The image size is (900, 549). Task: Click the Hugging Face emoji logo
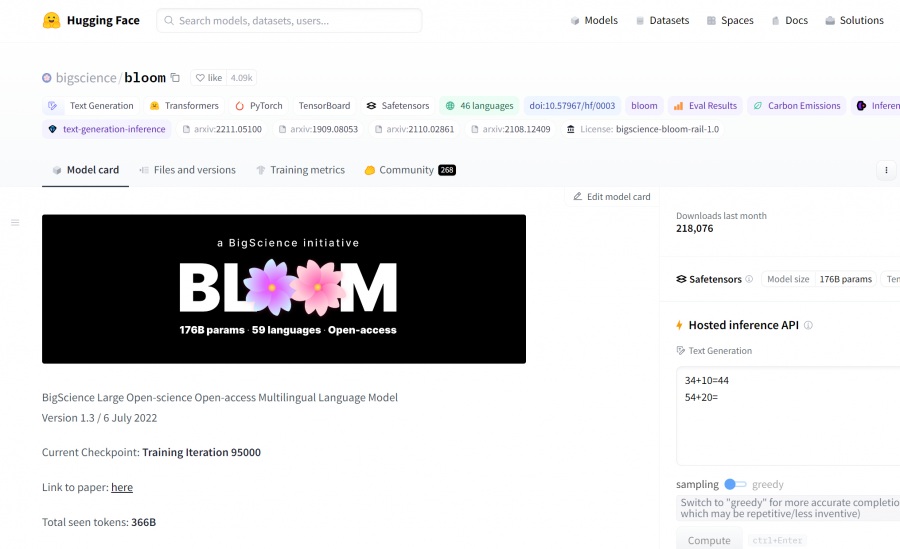tap(51, 21)
